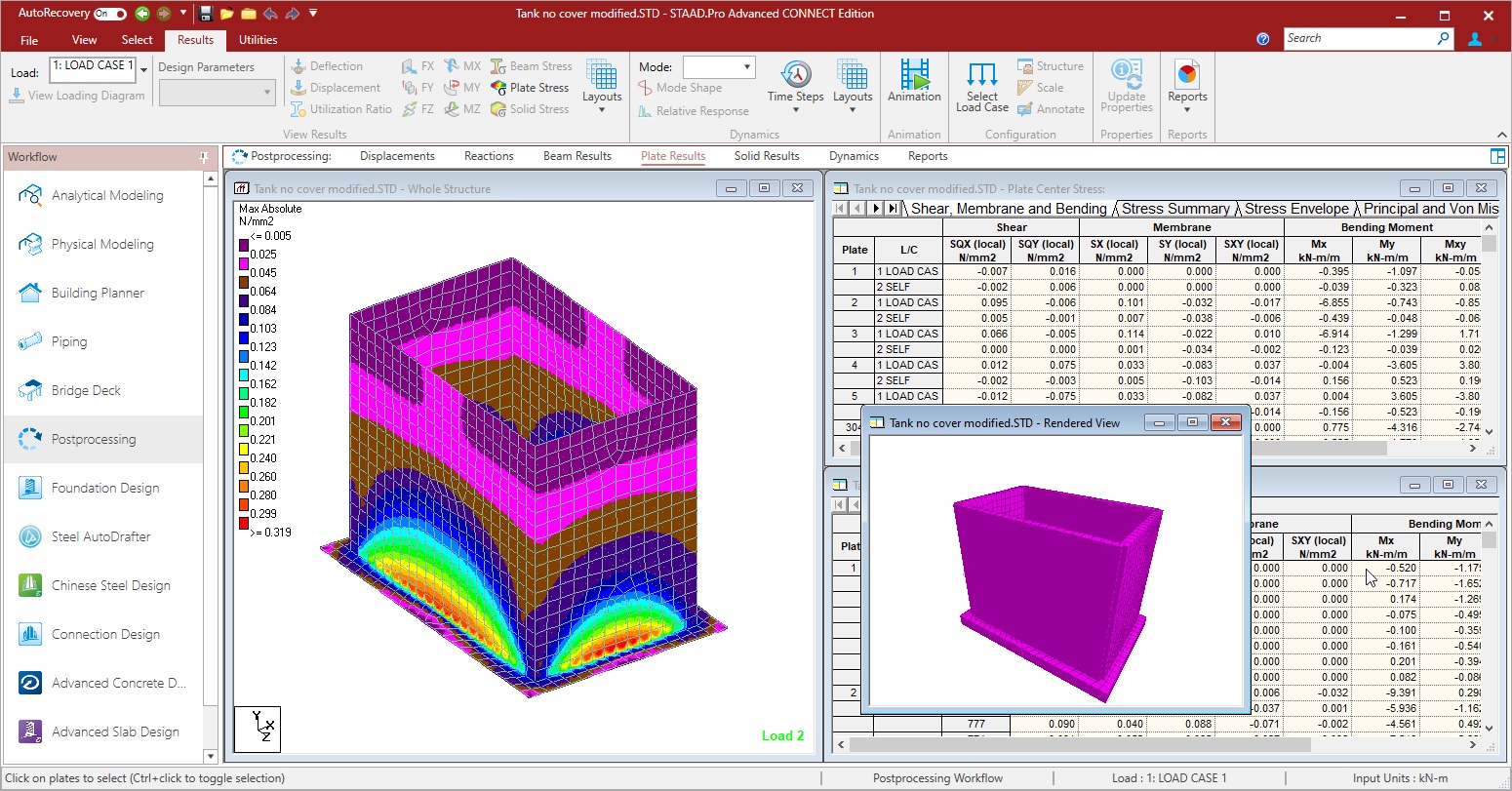
Task: Open the Mode dropdown
Action: click(x=747, y=67)
